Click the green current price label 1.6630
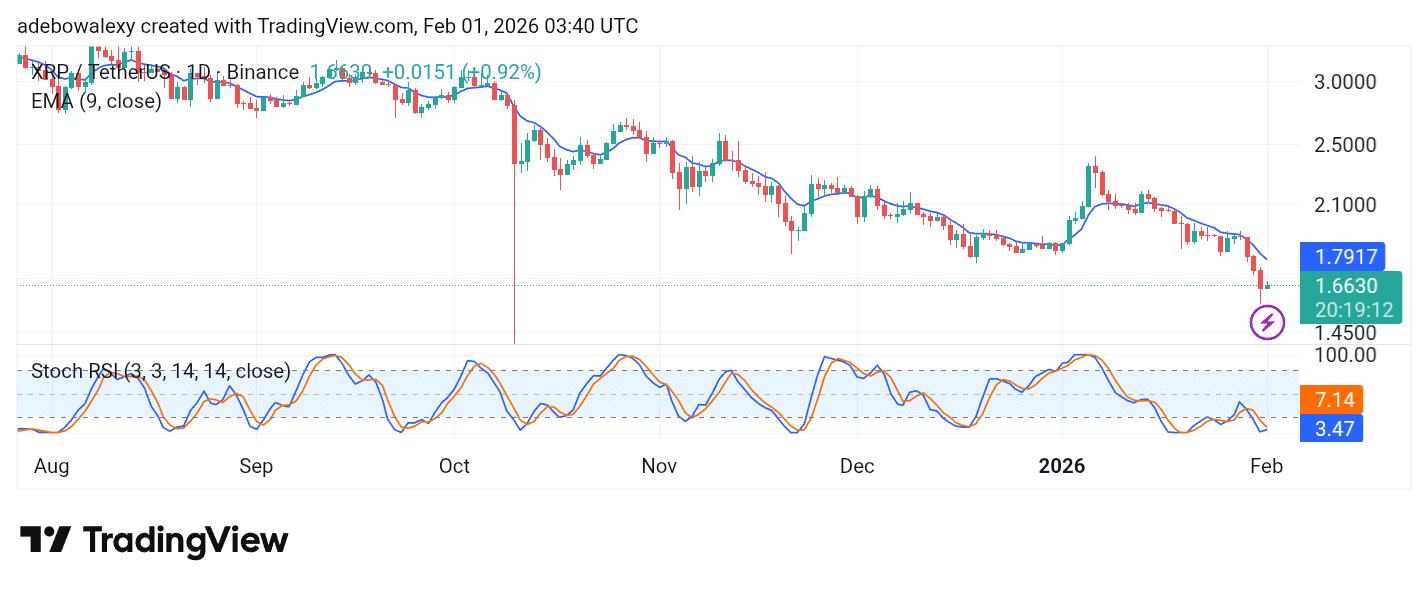The width and height of the screenshot is (1428, 591). (1346, 287)
